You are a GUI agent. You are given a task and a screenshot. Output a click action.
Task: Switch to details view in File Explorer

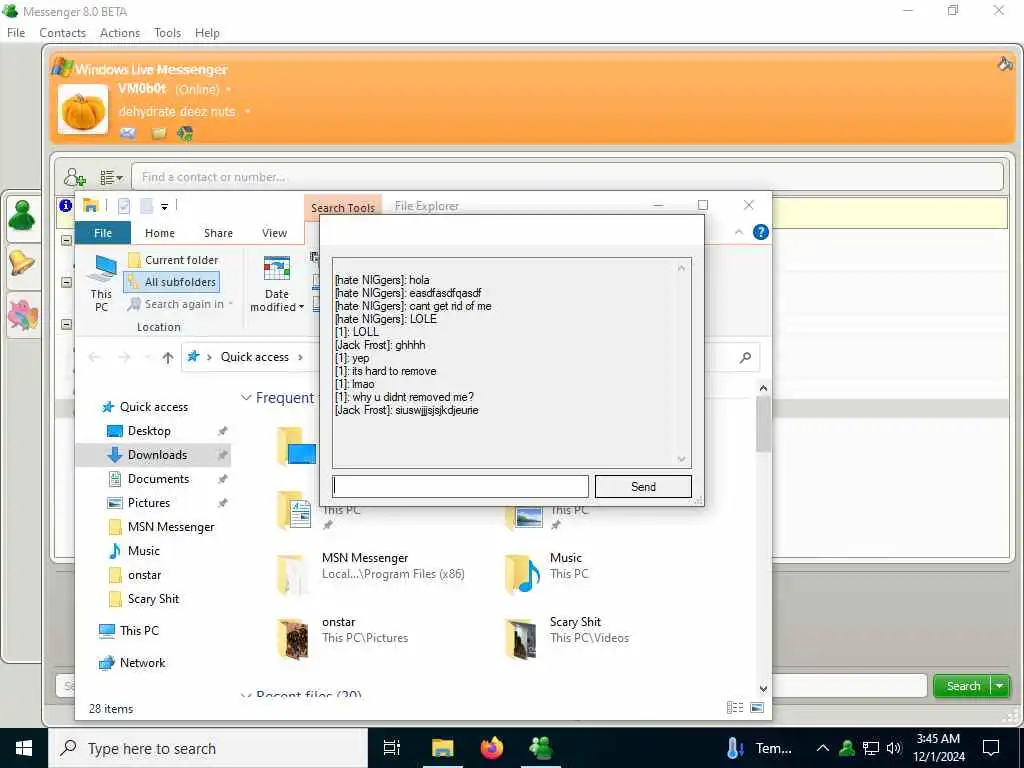(x=735, y=707)
